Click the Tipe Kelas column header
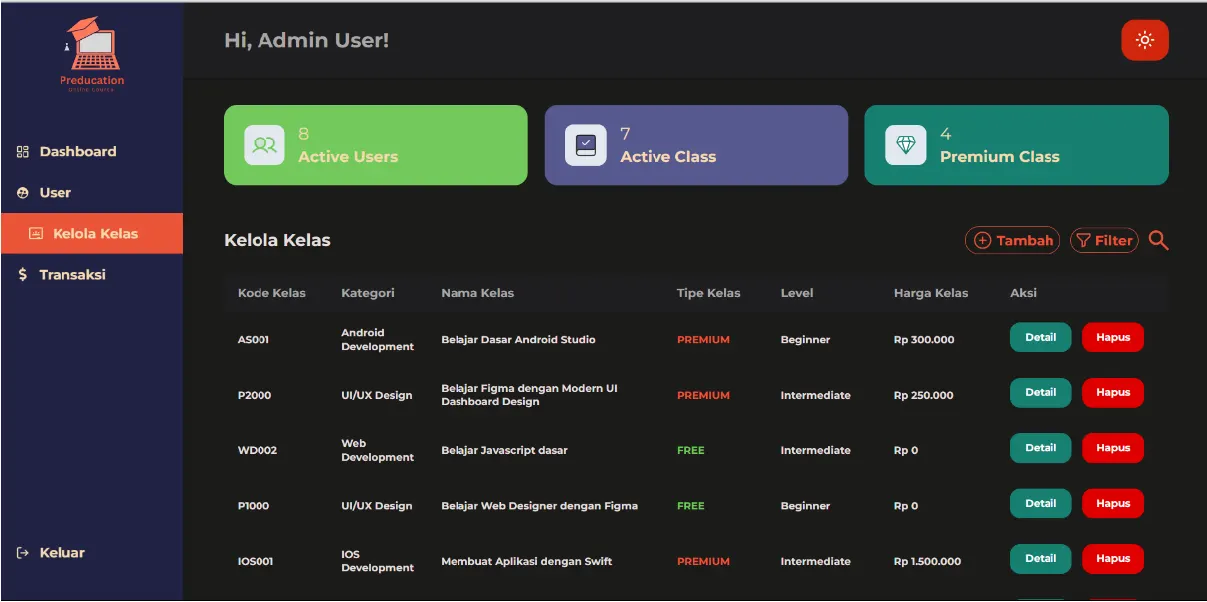1207x602 pixels. point(709,293)
